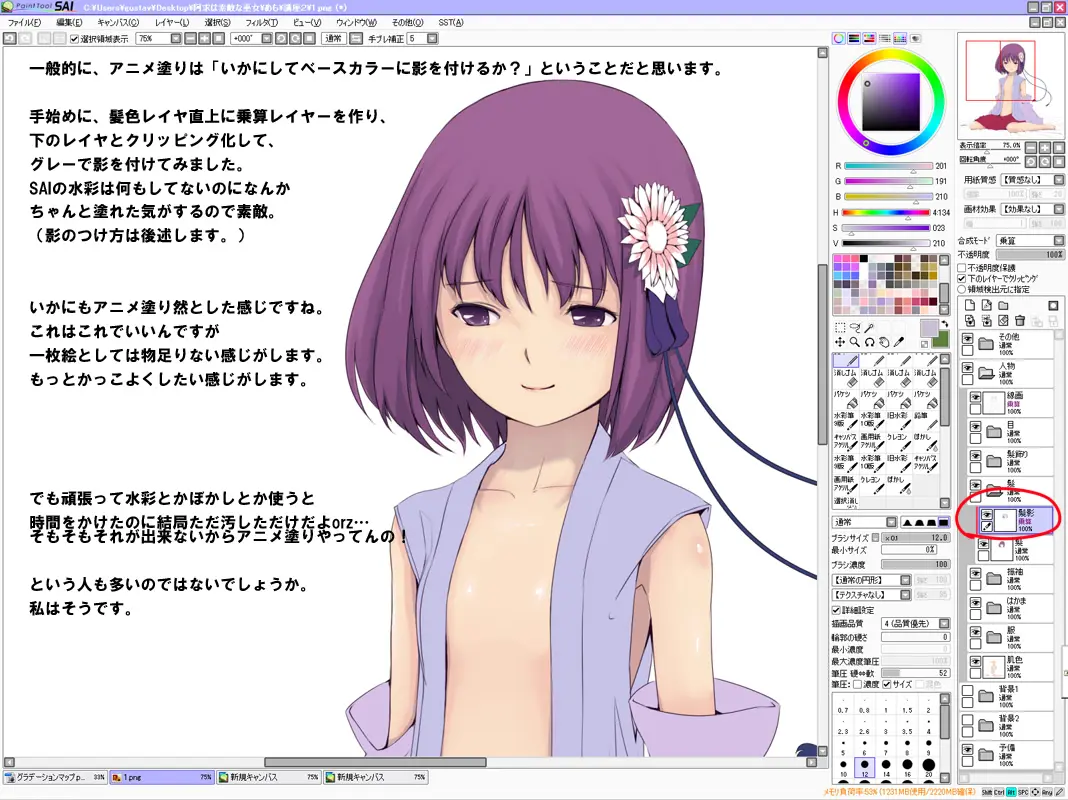Pick the first 消しゴム eraser tool
Screen dimensions: 1068x800
[x=845, y=377]
